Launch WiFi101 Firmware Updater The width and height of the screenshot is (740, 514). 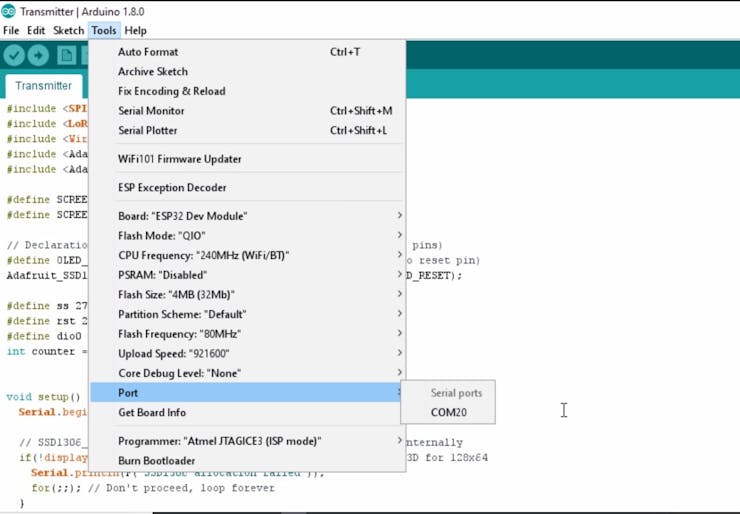(x=247, y=159)
